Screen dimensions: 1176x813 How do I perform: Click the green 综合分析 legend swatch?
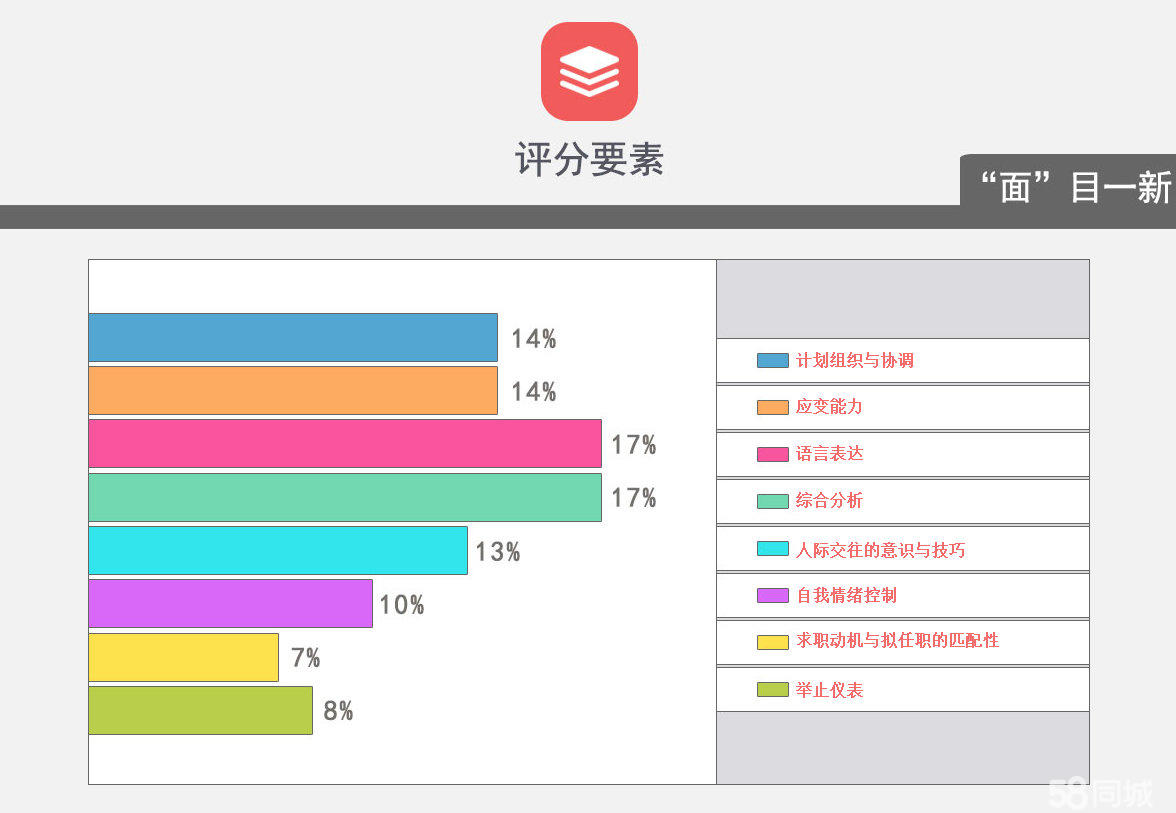[772, 501]
